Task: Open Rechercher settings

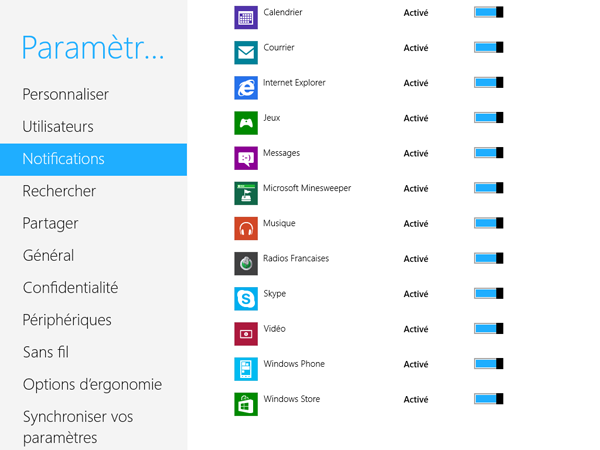Action: (59, 191)
